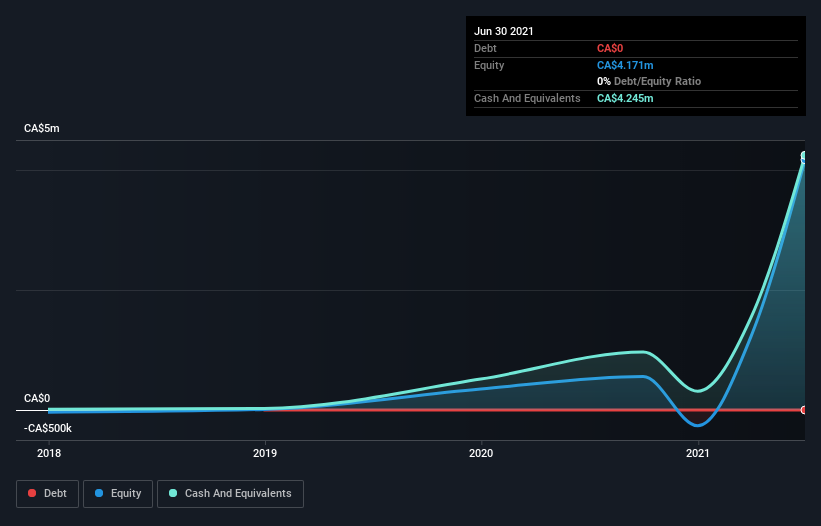Click the CA$5m y-axis label
This screenshot has width=821, height=526.
coord(42,129)
